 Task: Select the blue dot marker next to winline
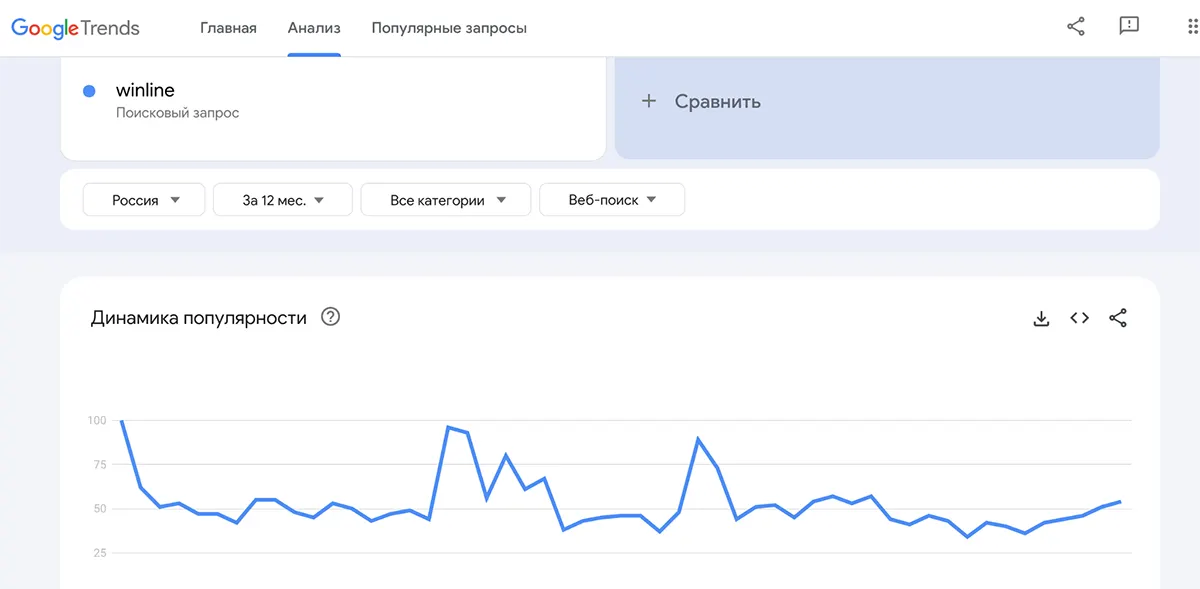pyautogui.click(x=89, y=90)
